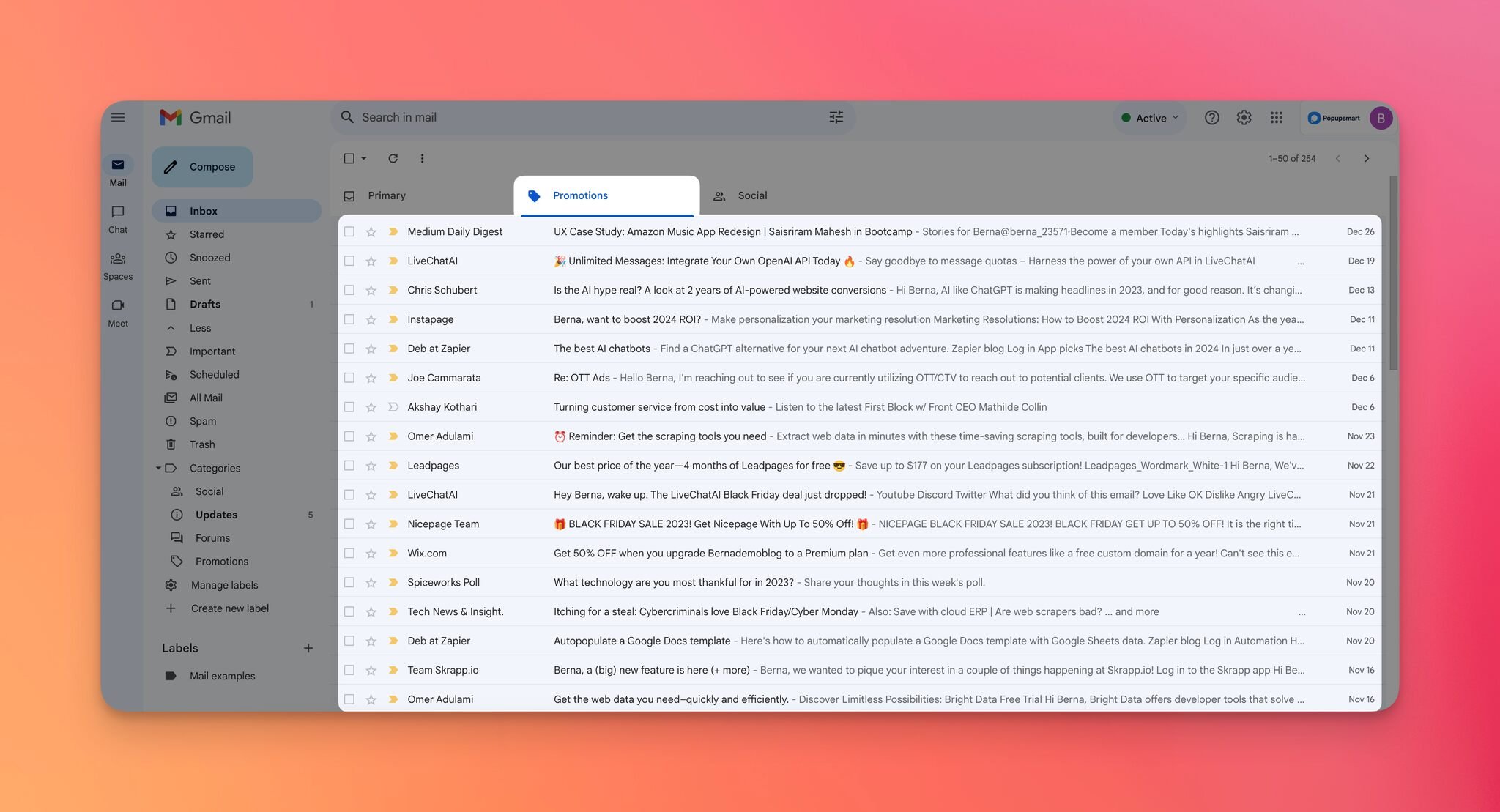Click the Compose button

(202, 167)
